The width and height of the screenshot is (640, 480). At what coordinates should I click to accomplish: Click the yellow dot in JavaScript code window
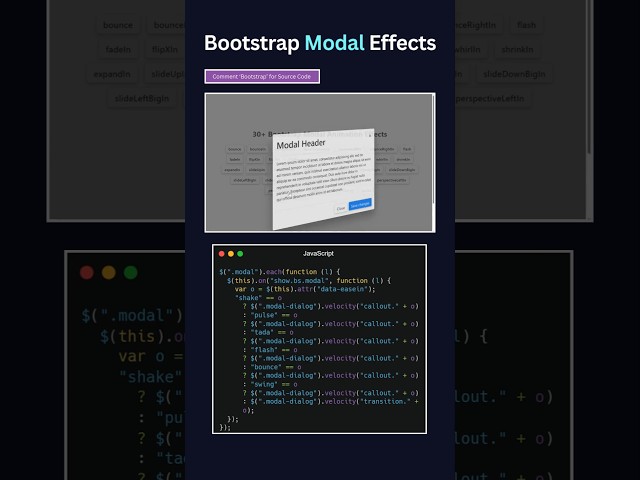pos(231,254)
